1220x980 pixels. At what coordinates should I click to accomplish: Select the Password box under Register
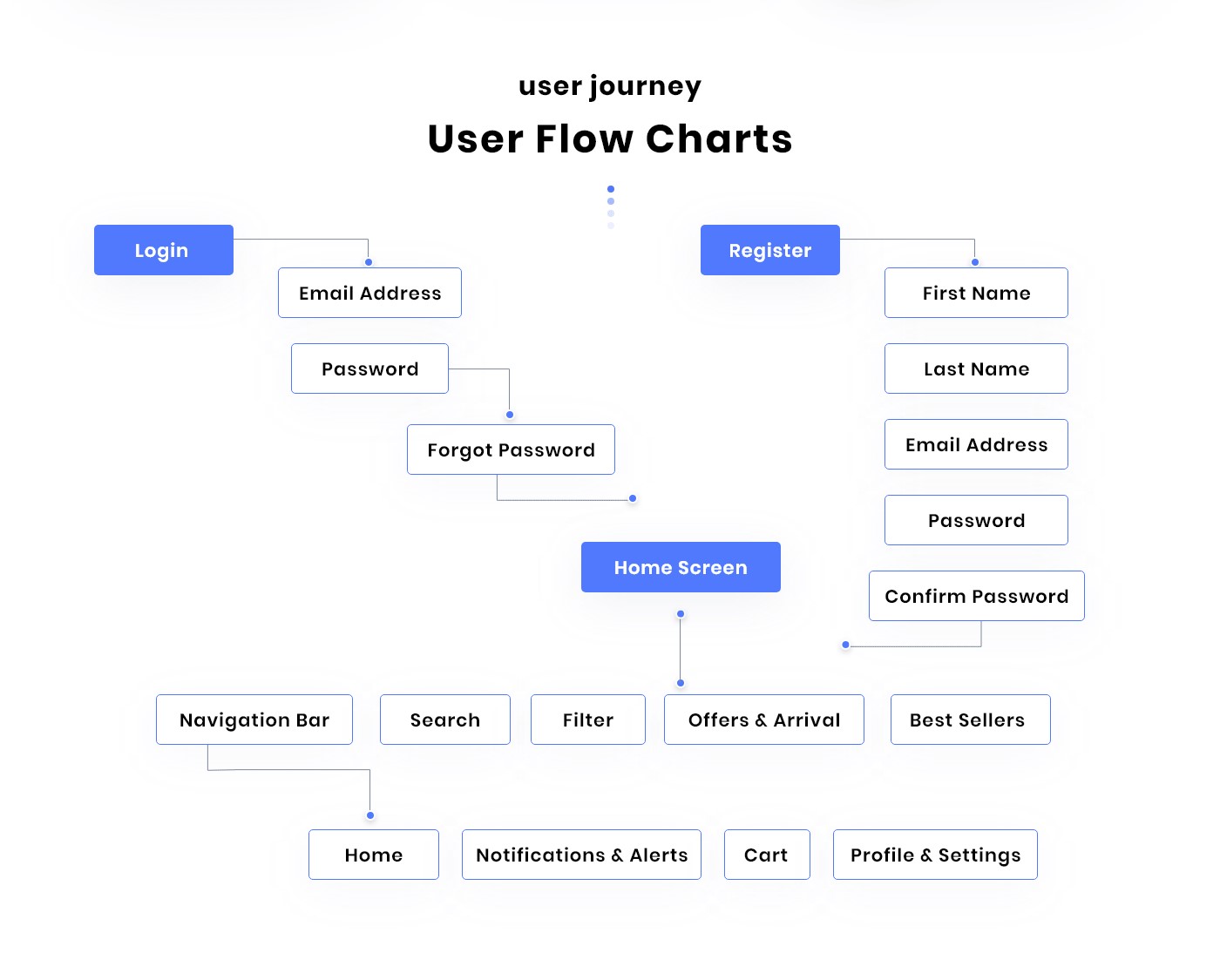pyautogui.click(x=976, y=520)
